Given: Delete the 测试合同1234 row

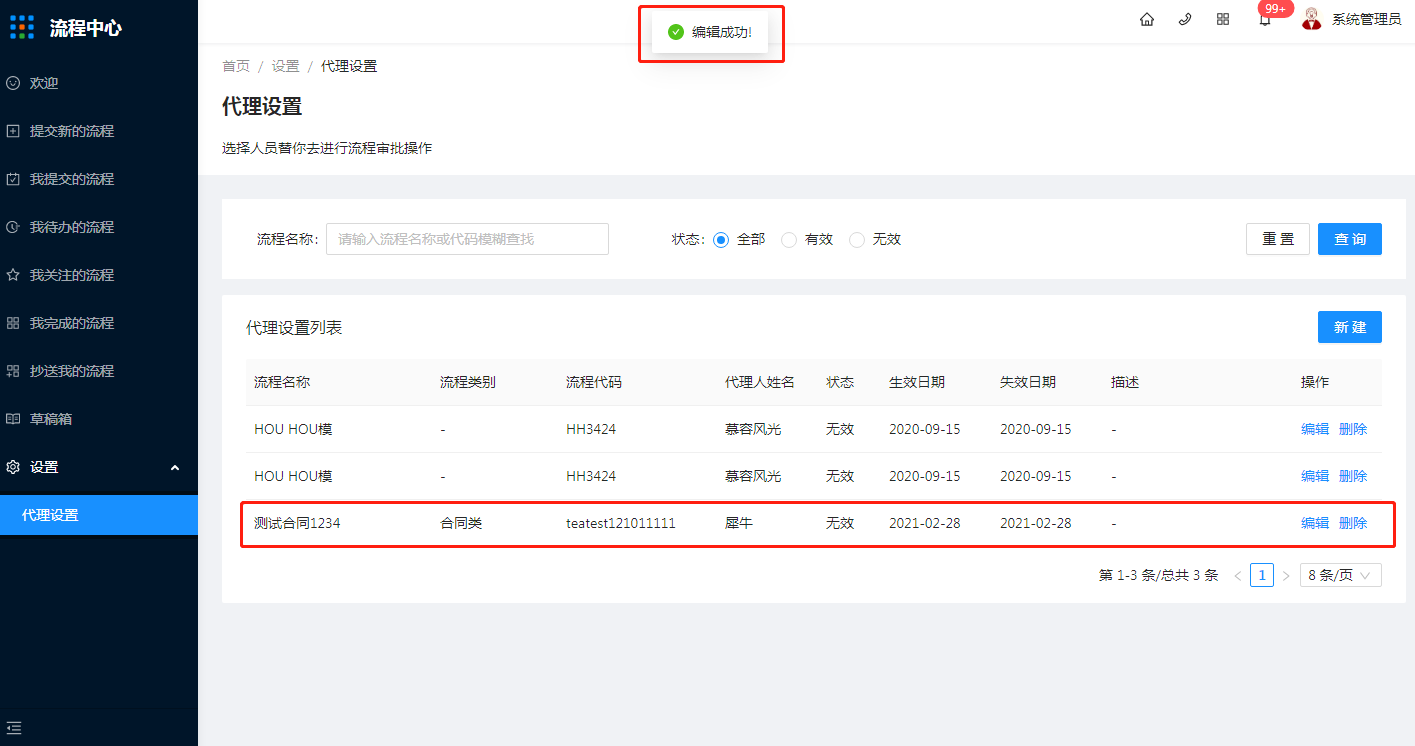Looking at the screenshot, I should [1353, 523].
